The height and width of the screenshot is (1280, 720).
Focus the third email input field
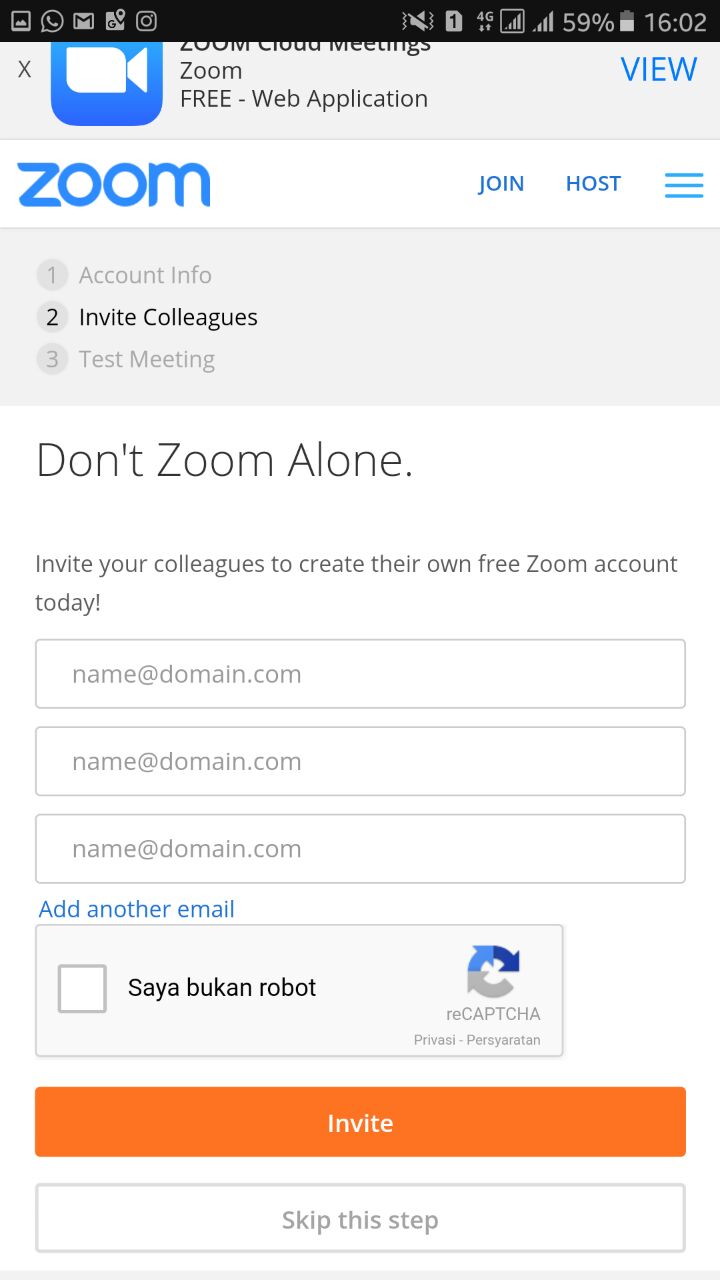[x=360, y=849]
